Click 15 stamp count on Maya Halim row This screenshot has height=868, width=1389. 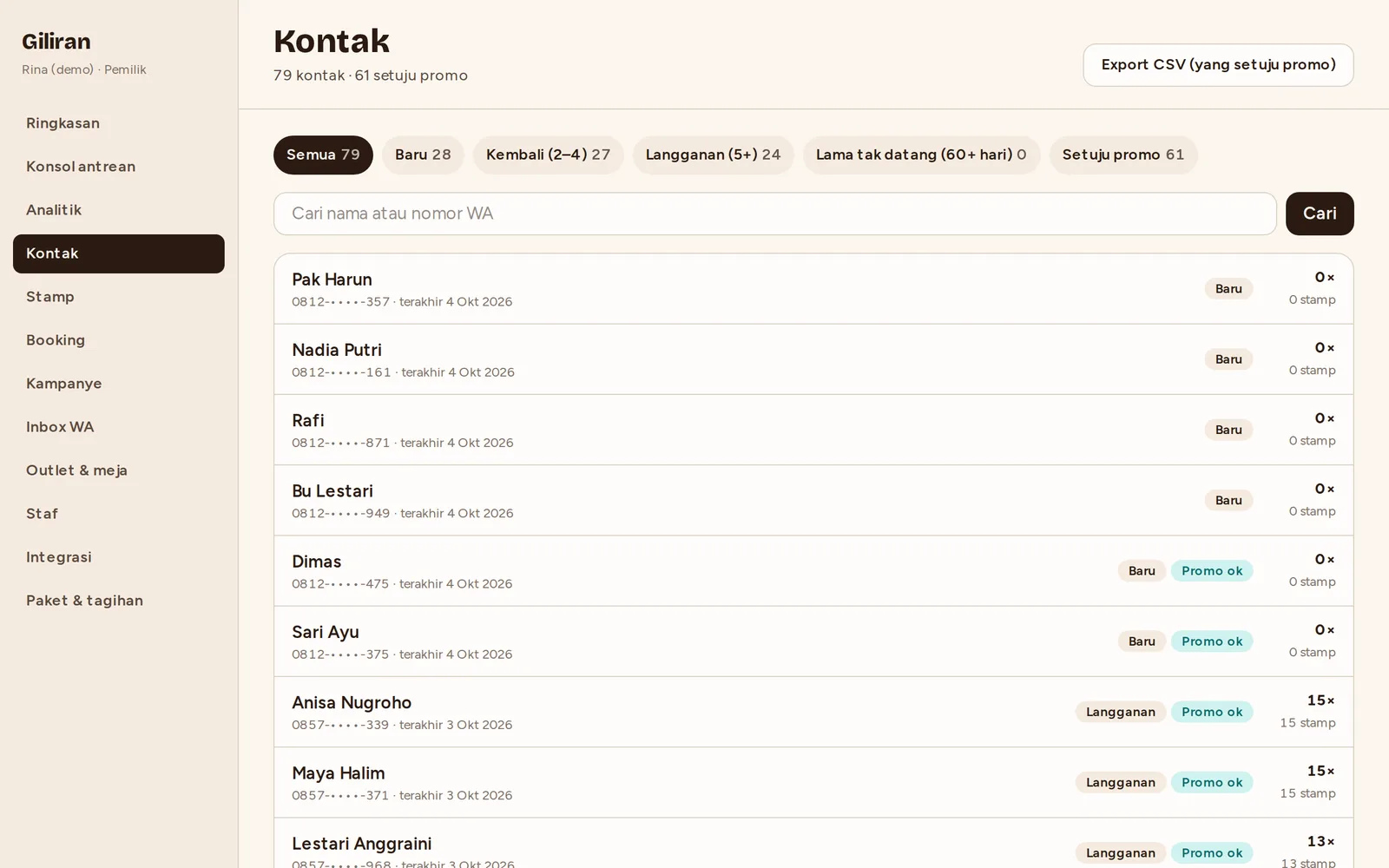tap(1307, 793)
